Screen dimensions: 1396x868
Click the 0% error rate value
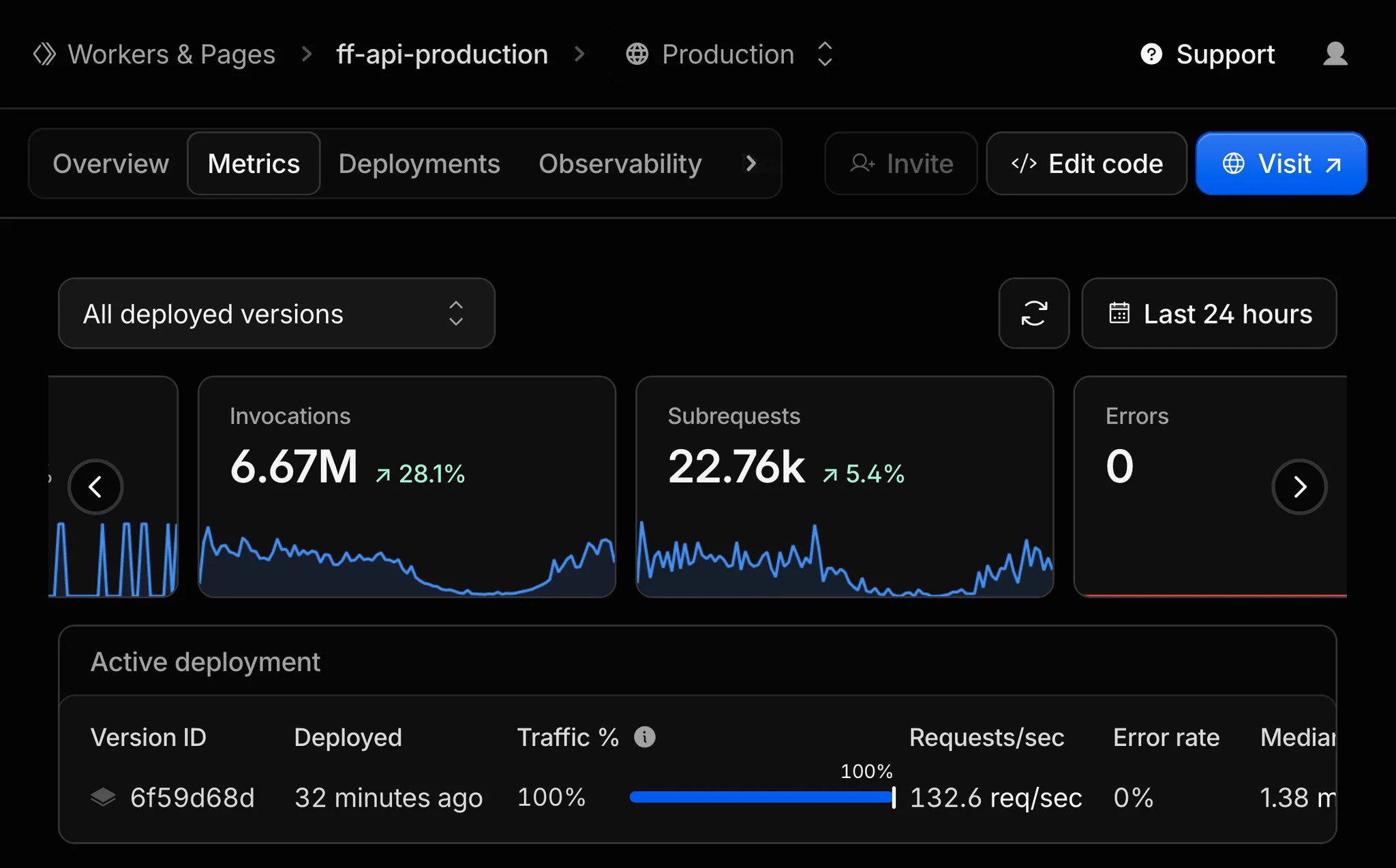1133,797
